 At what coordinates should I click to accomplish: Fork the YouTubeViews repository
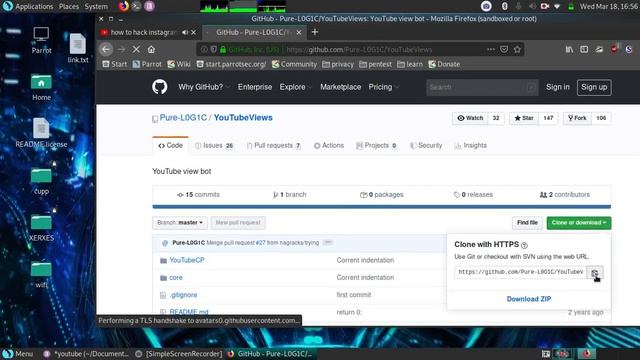point(577,118)
